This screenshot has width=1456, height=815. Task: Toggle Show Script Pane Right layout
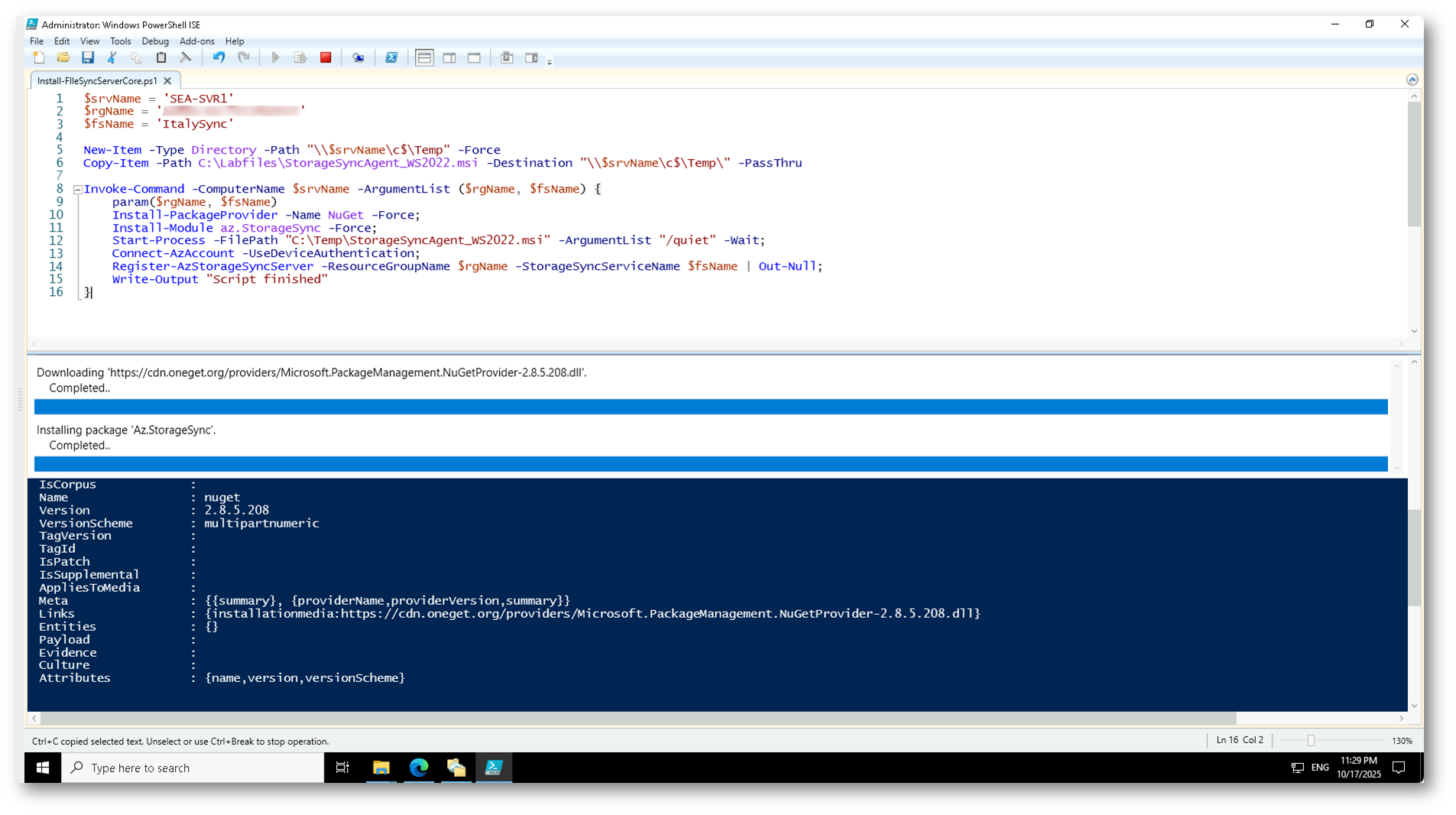(449, 58)
